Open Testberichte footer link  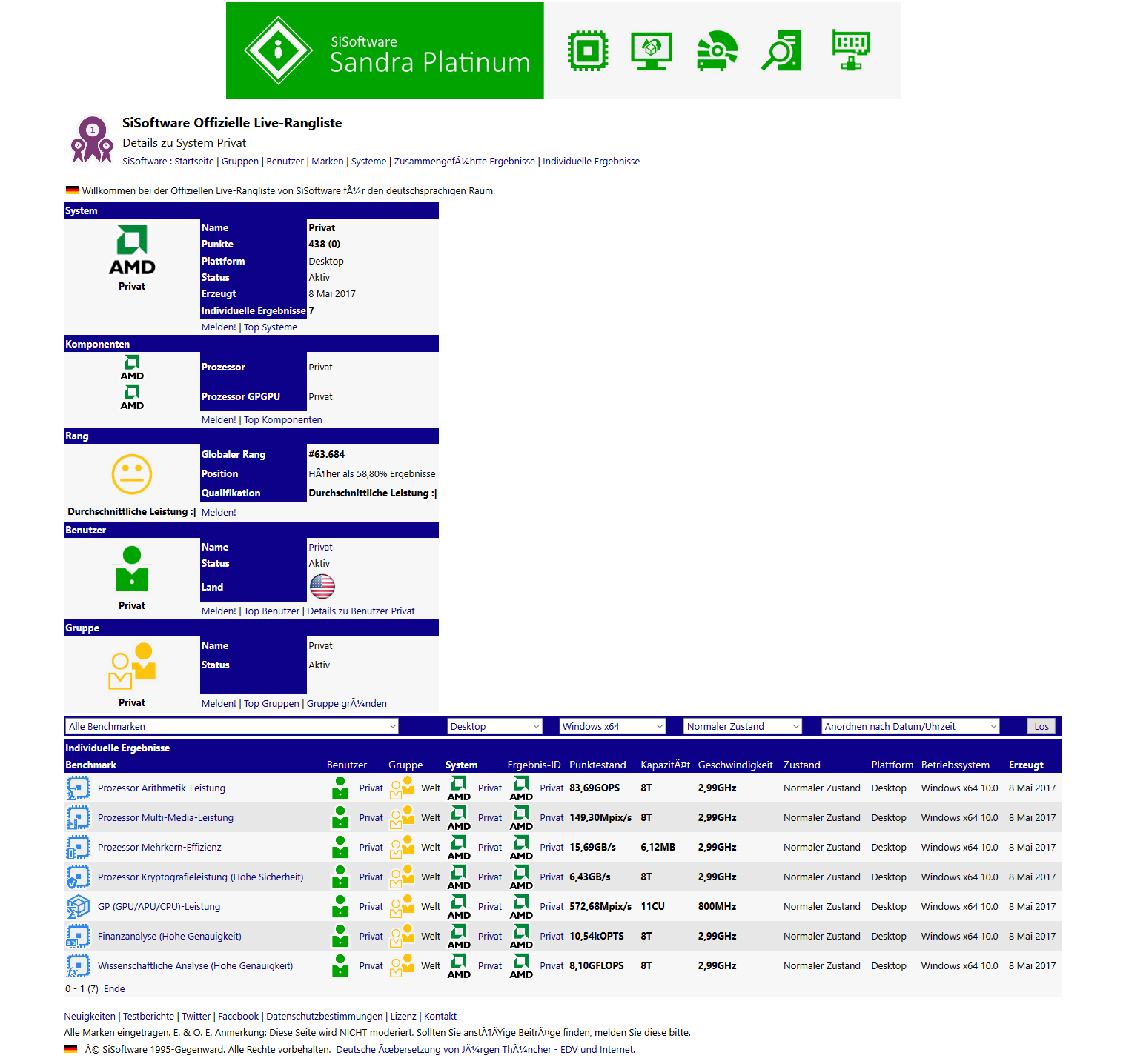point(149,1016)
